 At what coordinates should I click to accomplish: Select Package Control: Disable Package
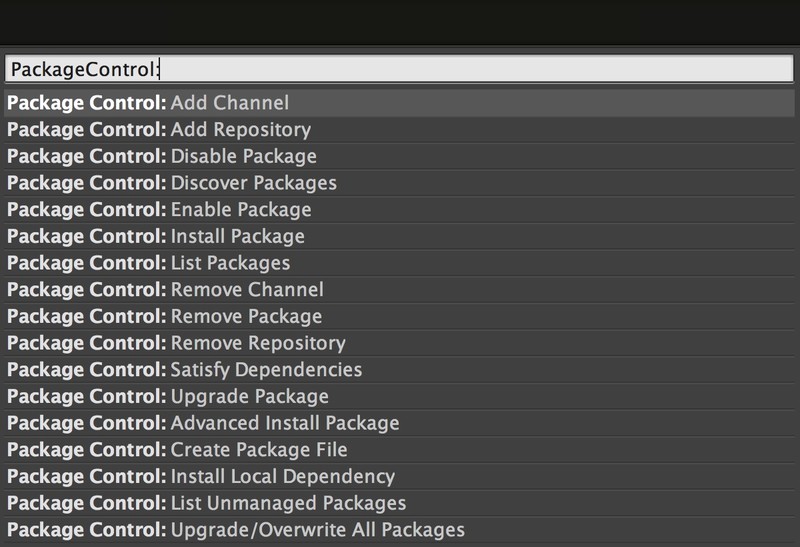pos(399,156)
